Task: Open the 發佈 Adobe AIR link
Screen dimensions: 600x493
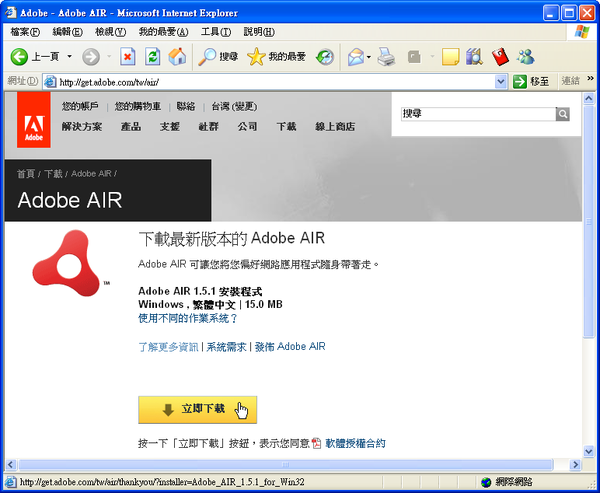Action: (290, 347)
